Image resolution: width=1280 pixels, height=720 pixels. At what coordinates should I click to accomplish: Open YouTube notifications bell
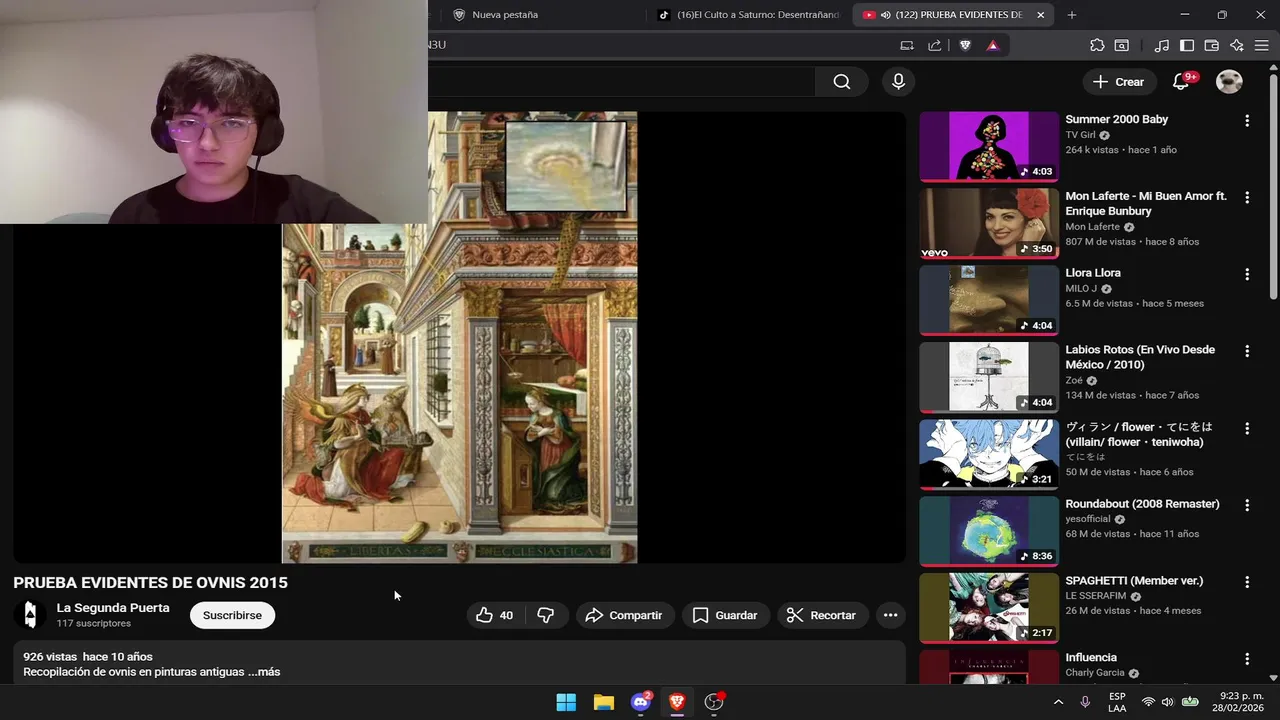1181,82
